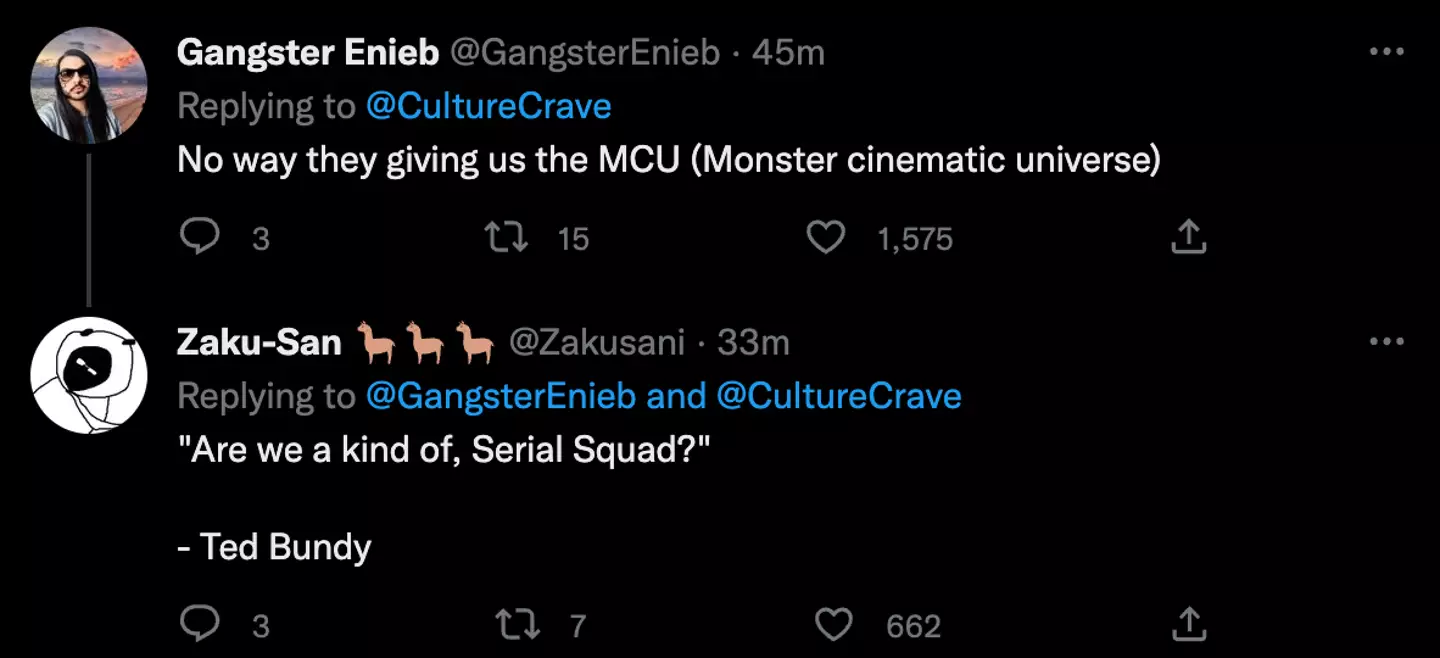Open the 33m timestamp link

[x=753, y=342]
